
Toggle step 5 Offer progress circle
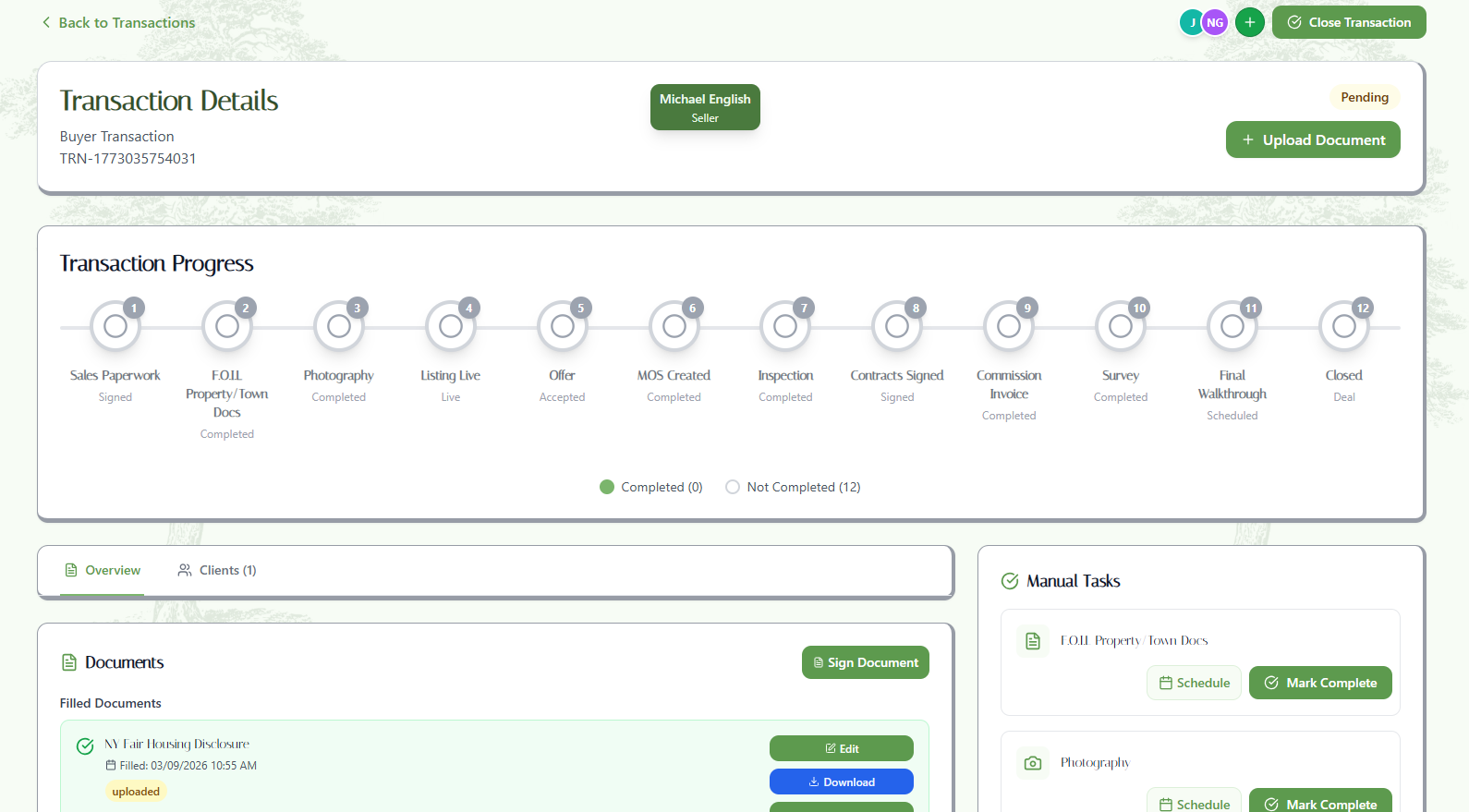562,326
